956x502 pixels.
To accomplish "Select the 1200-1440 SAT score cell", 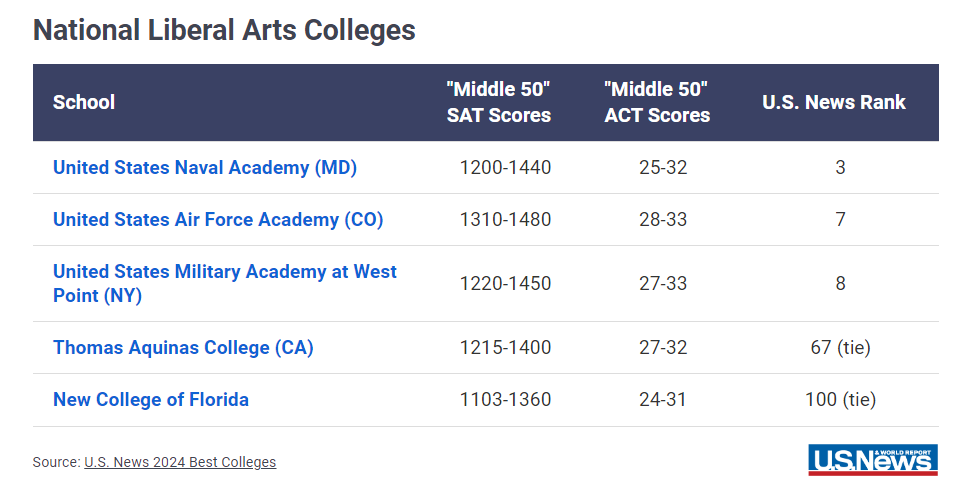I will coord(505,168).
